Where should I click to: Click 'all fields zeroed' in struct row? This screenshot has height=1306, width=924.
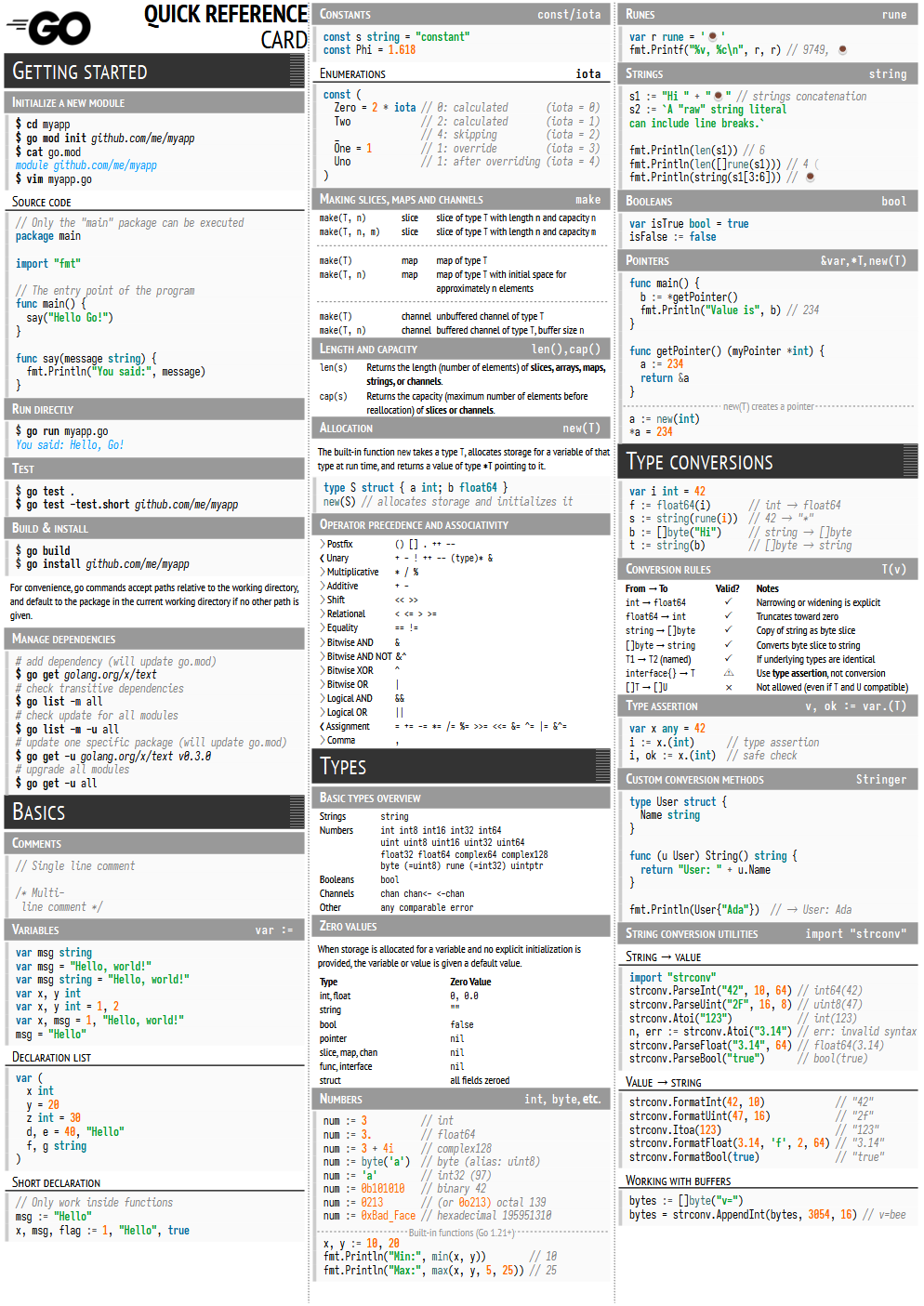480,1080
